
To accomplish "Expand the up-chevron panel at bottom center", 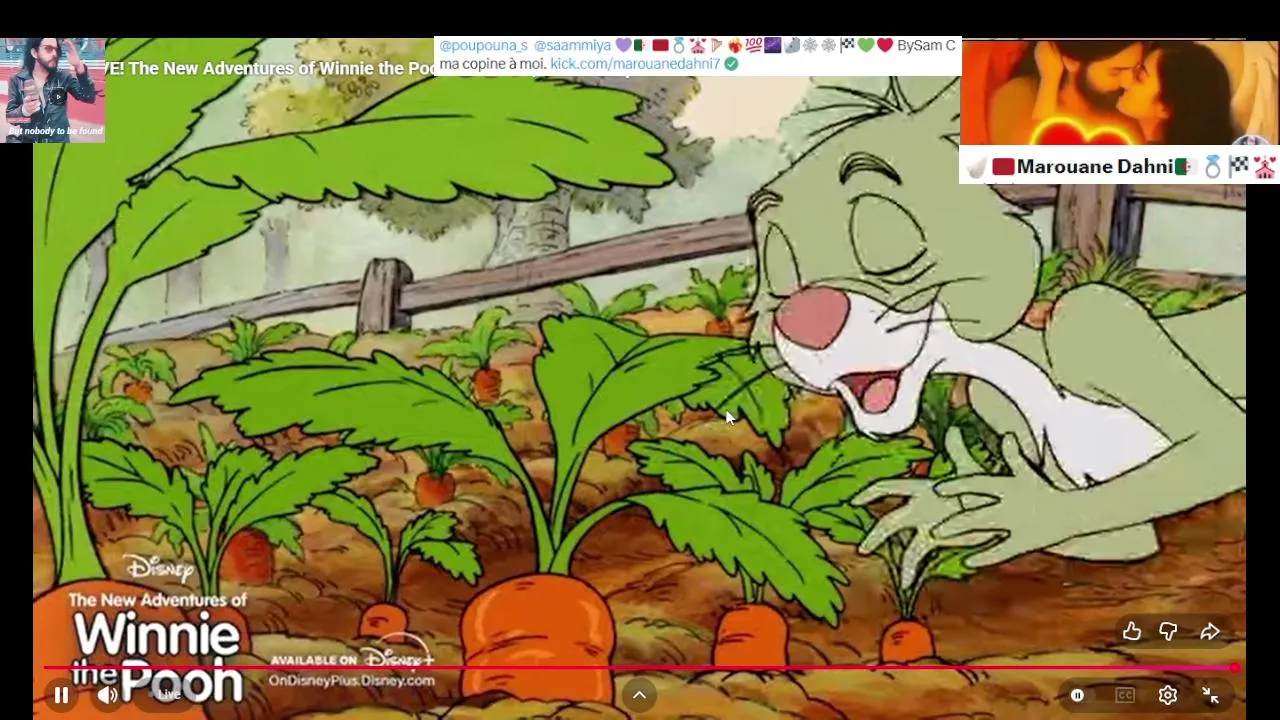I will pyautogui.click(x=639, y=695).
